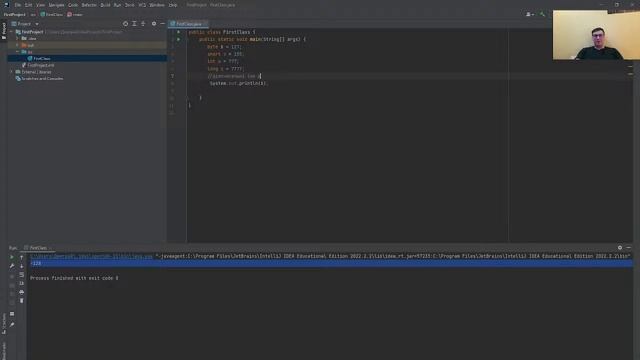Open the Run menu
This screenshot has width=640, height=360.
[117, 5]
